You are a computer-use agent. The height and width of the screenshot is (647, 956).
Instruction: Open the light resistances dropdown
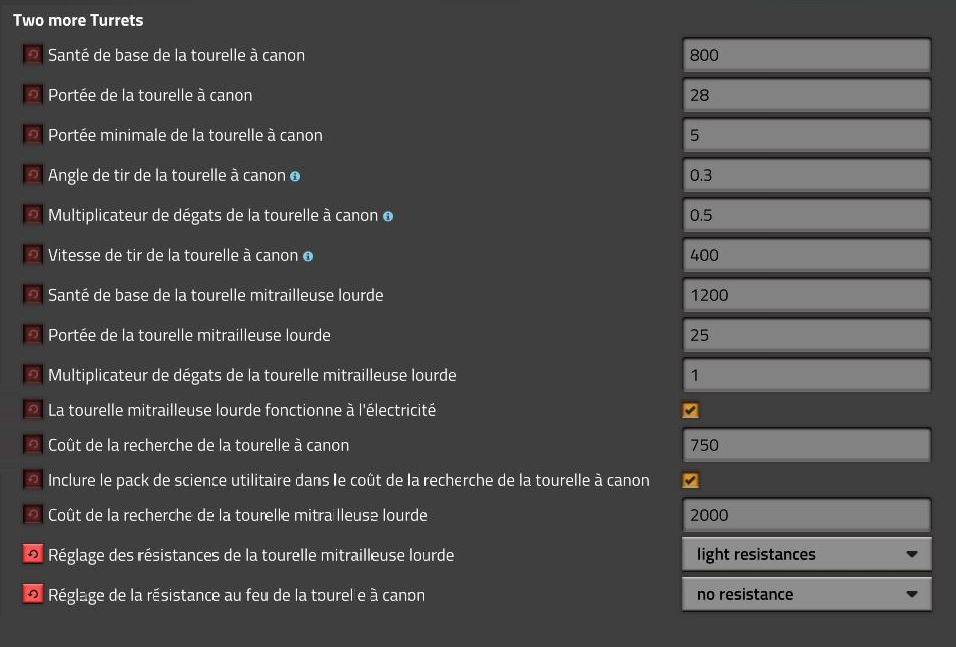coord(806,554)
